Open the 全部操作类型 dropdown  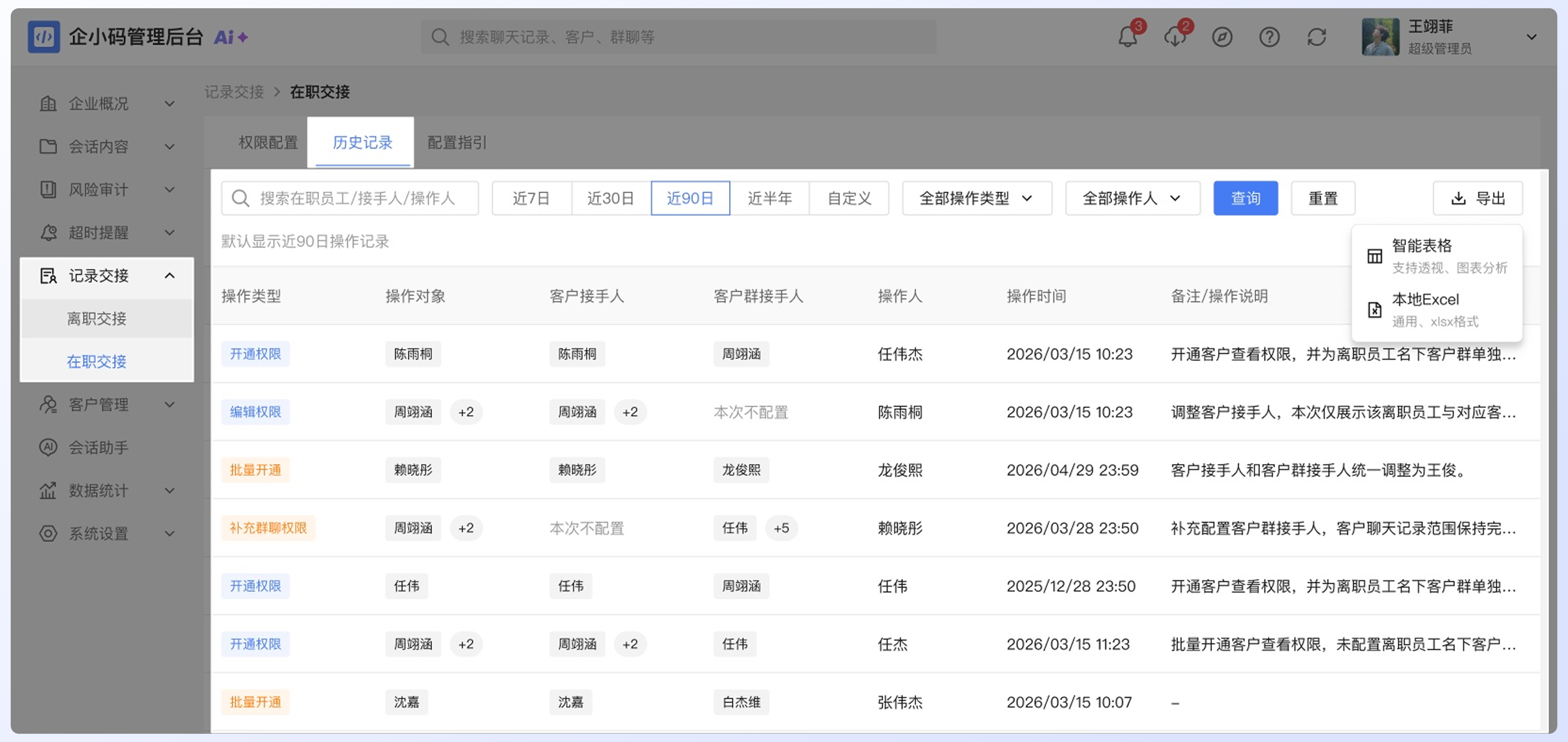click(x=977, y=198)
